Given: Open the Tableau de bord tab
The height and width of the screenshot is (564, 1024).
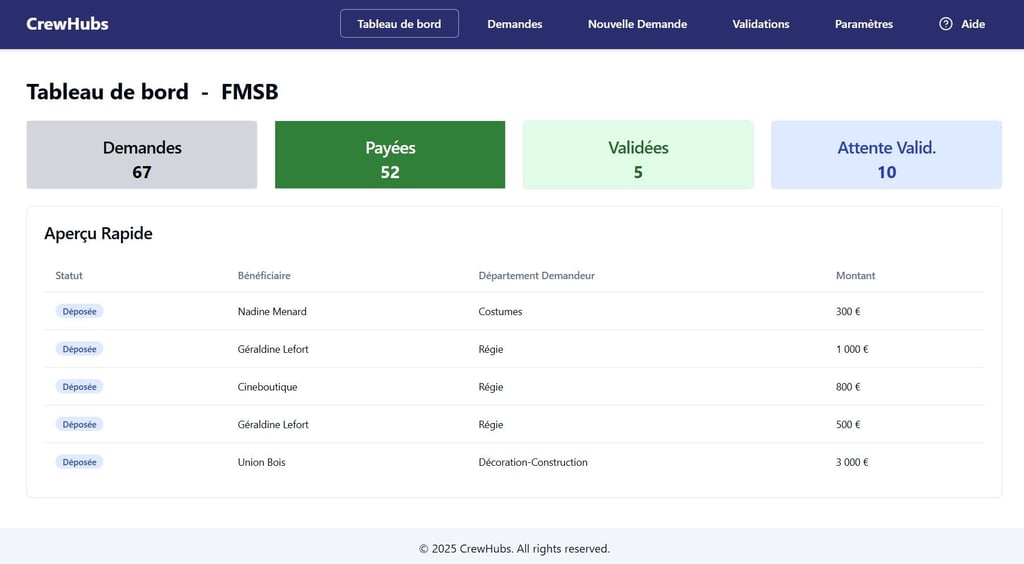Looking at the screenshot, I should coord(399,24).
